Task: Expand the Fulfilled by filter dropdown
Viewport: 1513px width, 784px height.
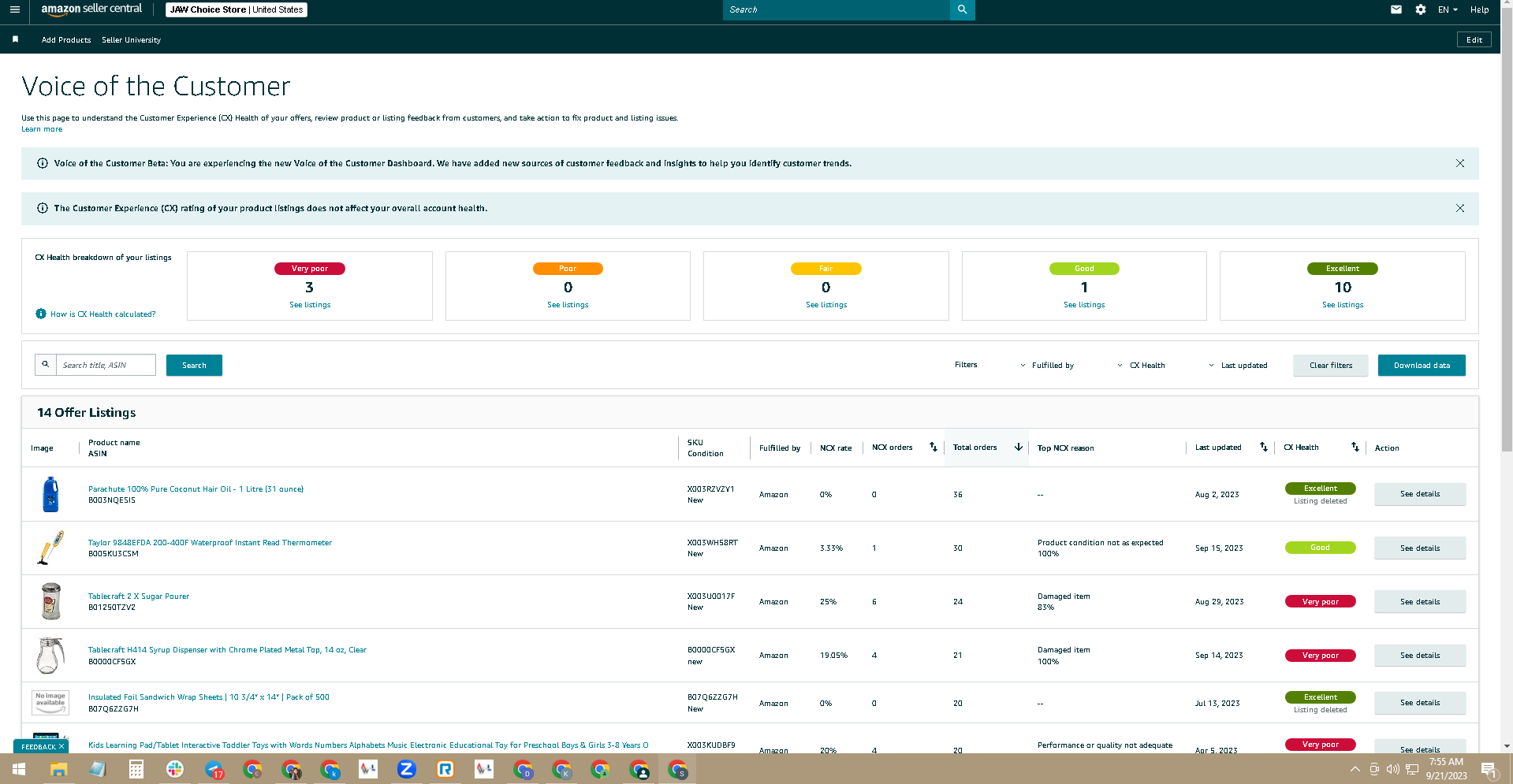Action: (1047, 365)
